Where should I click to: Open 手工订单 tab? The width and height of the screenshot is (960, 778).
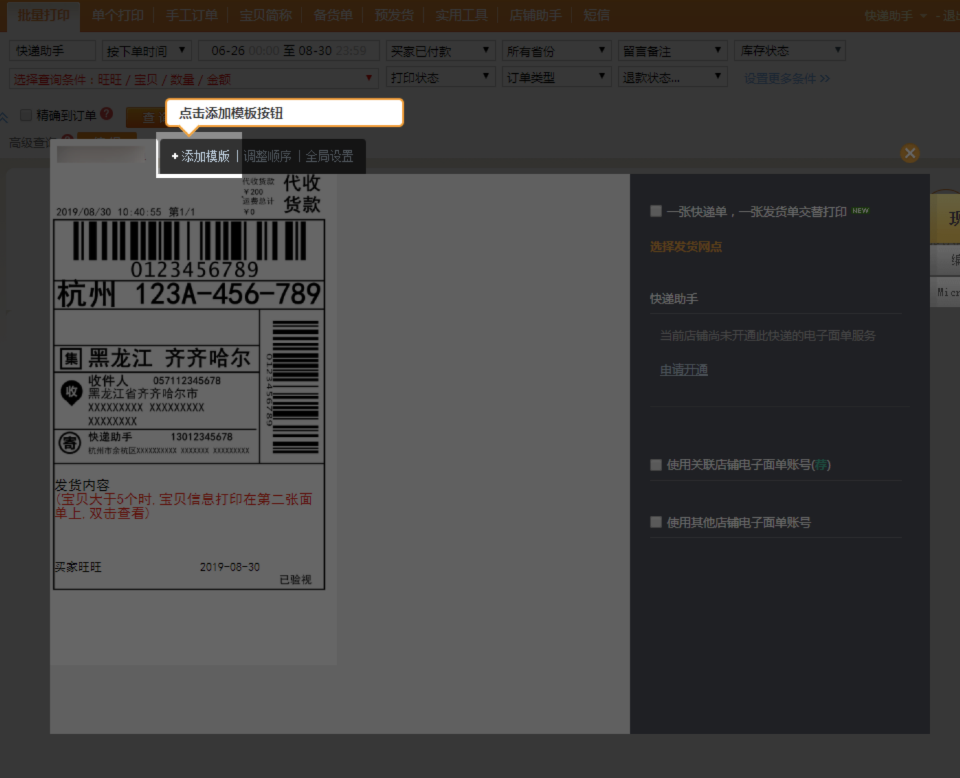tap(192, 15)
